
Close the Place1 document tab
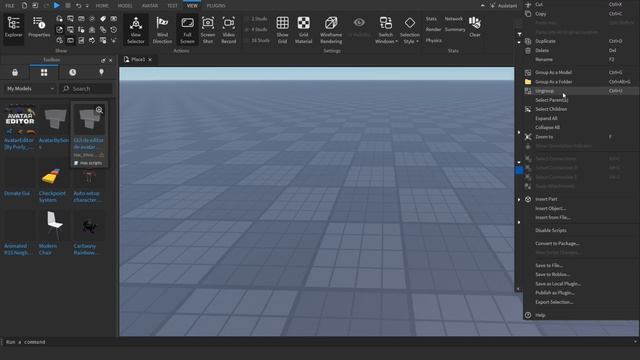click(x=150, y=60)
